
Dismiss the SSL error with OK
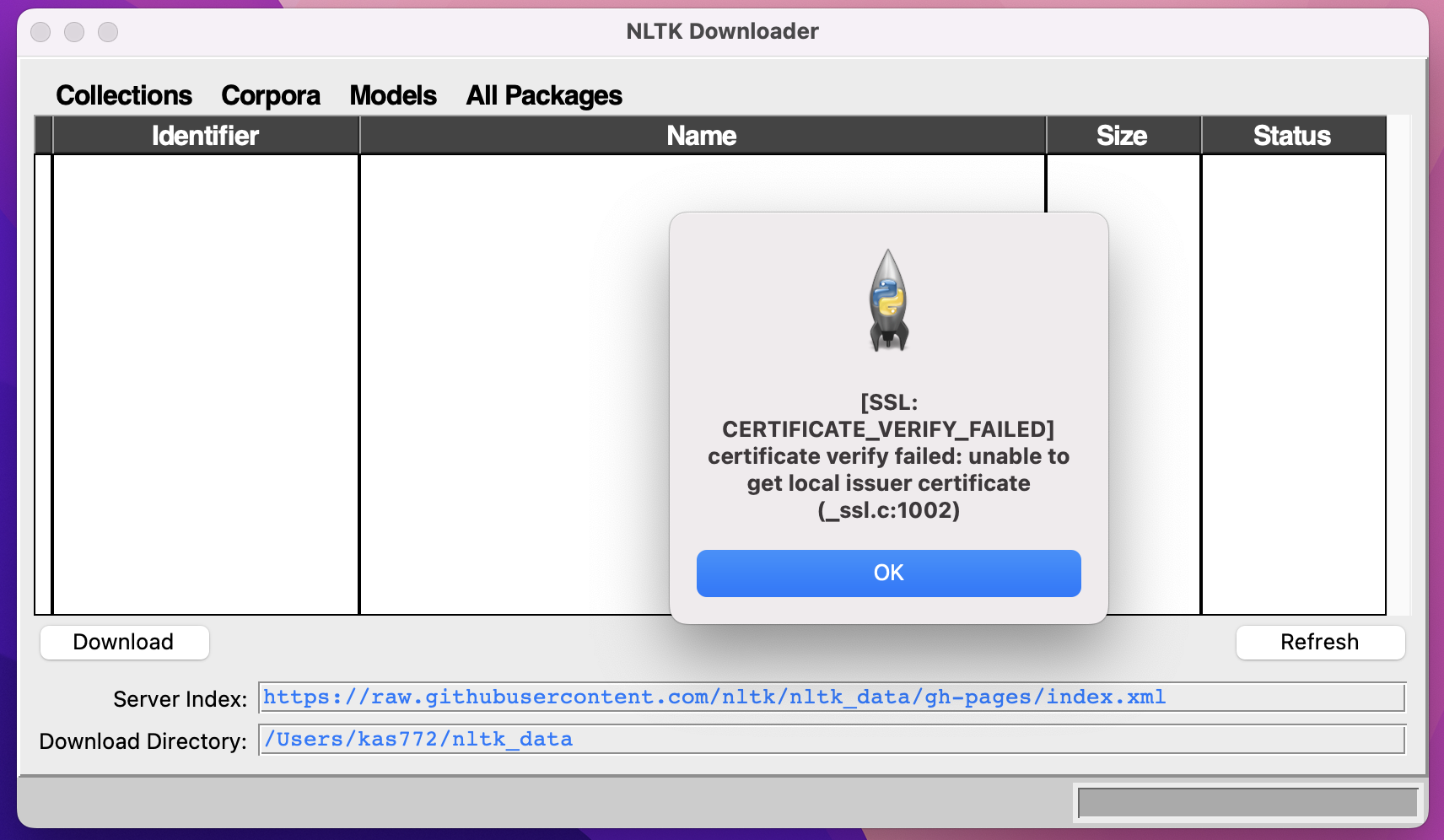[x=888, y=573]
